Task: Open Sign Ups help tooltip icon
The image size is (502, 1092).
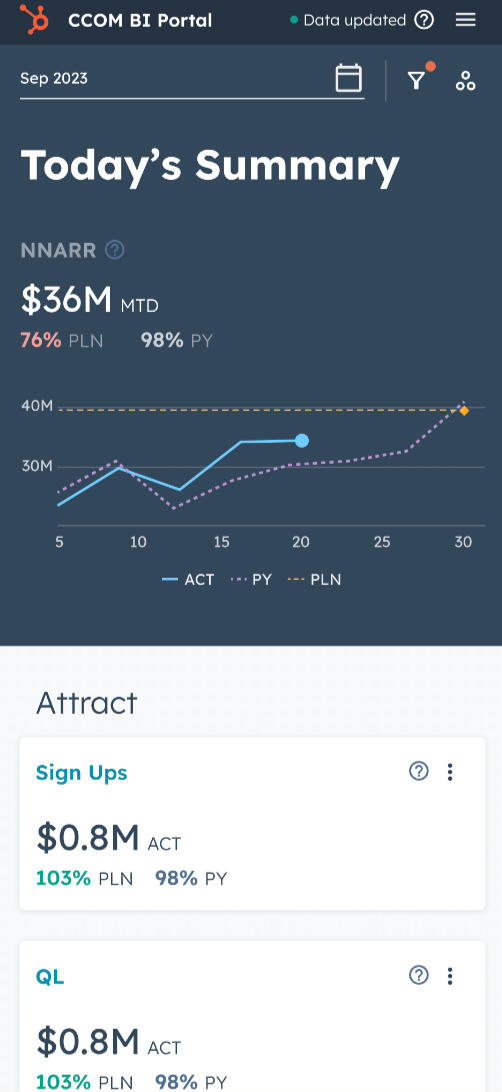Action: click(418, 771)
